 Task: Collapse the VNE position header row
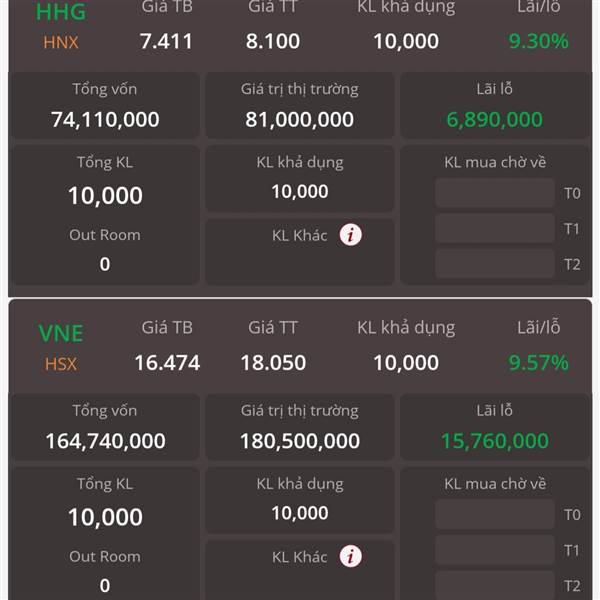coord(300,346)
